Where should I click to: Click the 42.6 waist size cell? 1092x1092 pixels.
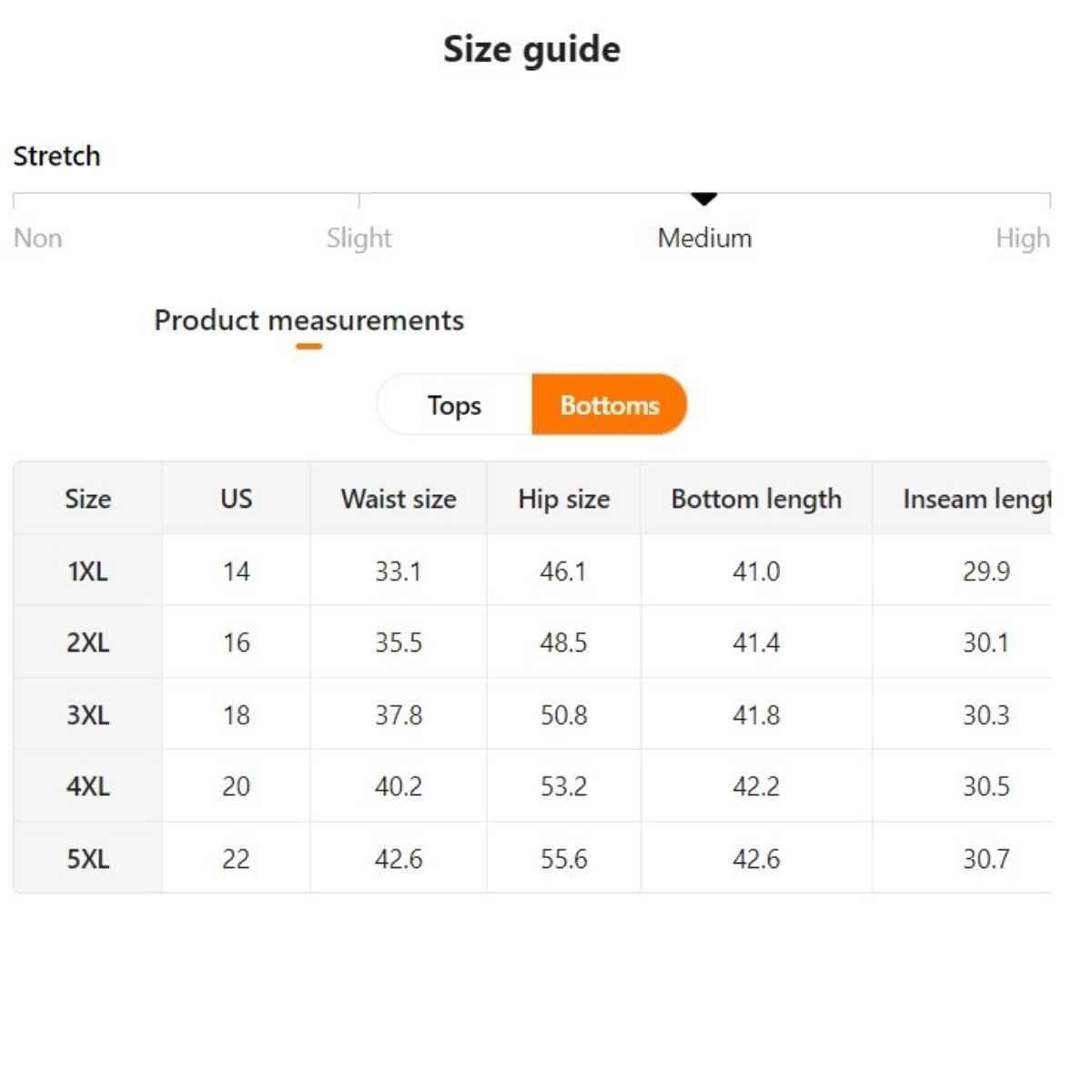pos(399,858)
